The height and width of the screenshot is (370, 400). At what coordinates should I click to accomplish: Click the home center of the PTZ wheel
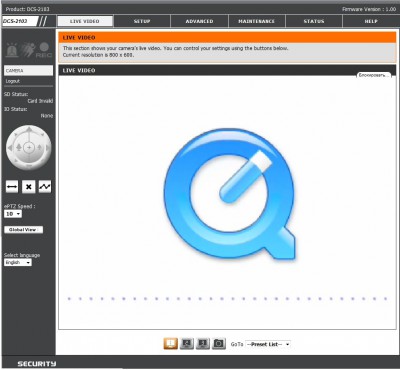(29, 147)
